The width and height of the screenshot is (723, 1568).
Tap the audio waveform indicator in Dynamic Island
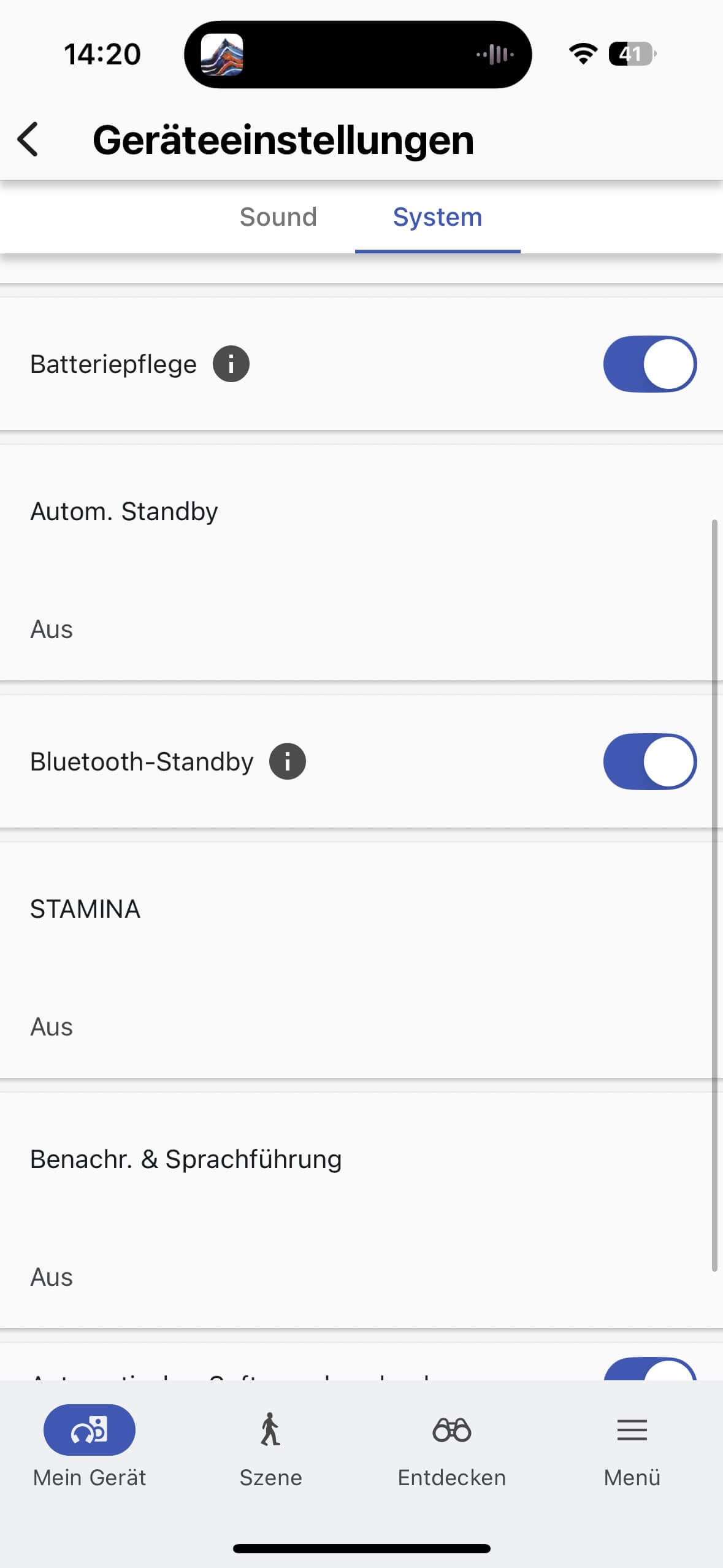click(x=495, y=55)
